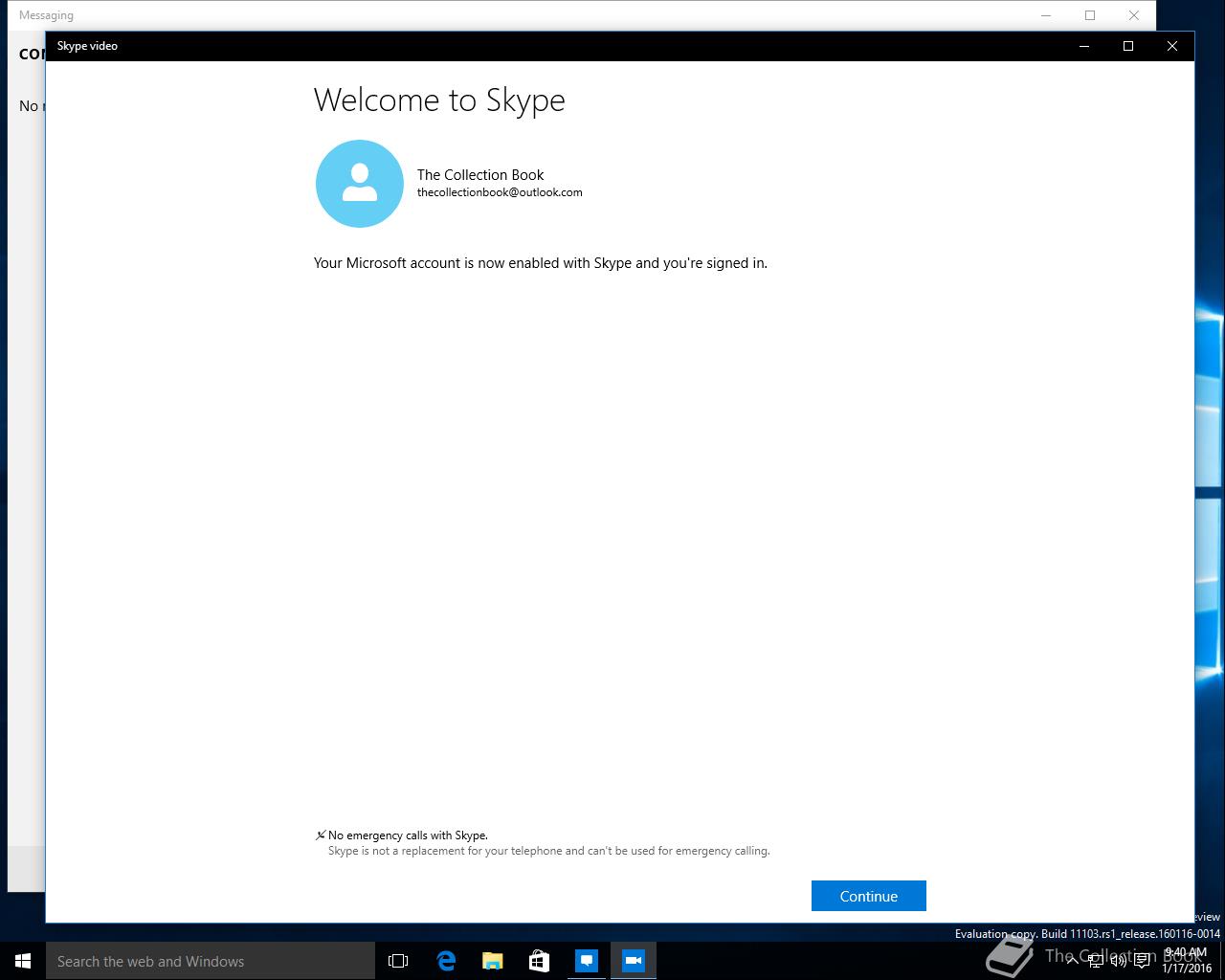This screenshot has width=1225, height=980.
Task: Click the Continue button
Action: click(868, 896)
